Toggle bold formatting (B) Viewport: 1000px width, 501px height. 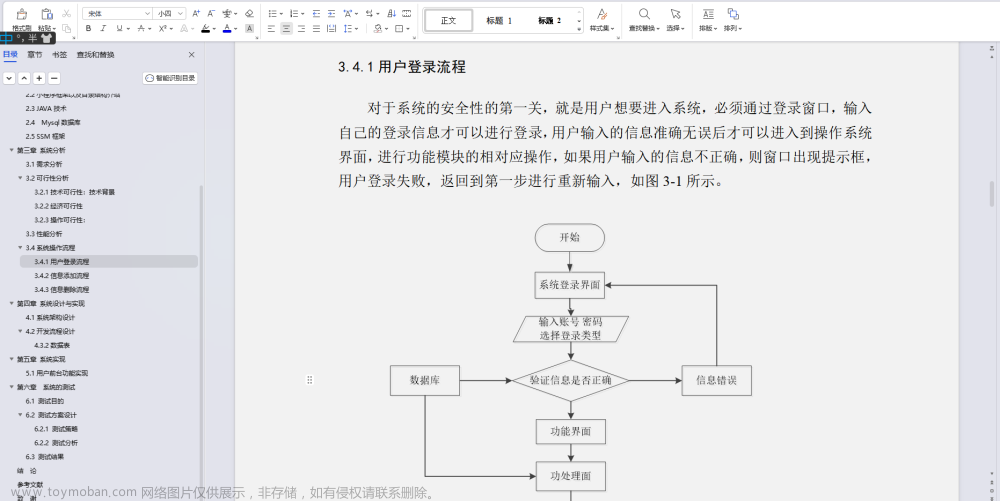pos(88,28)
